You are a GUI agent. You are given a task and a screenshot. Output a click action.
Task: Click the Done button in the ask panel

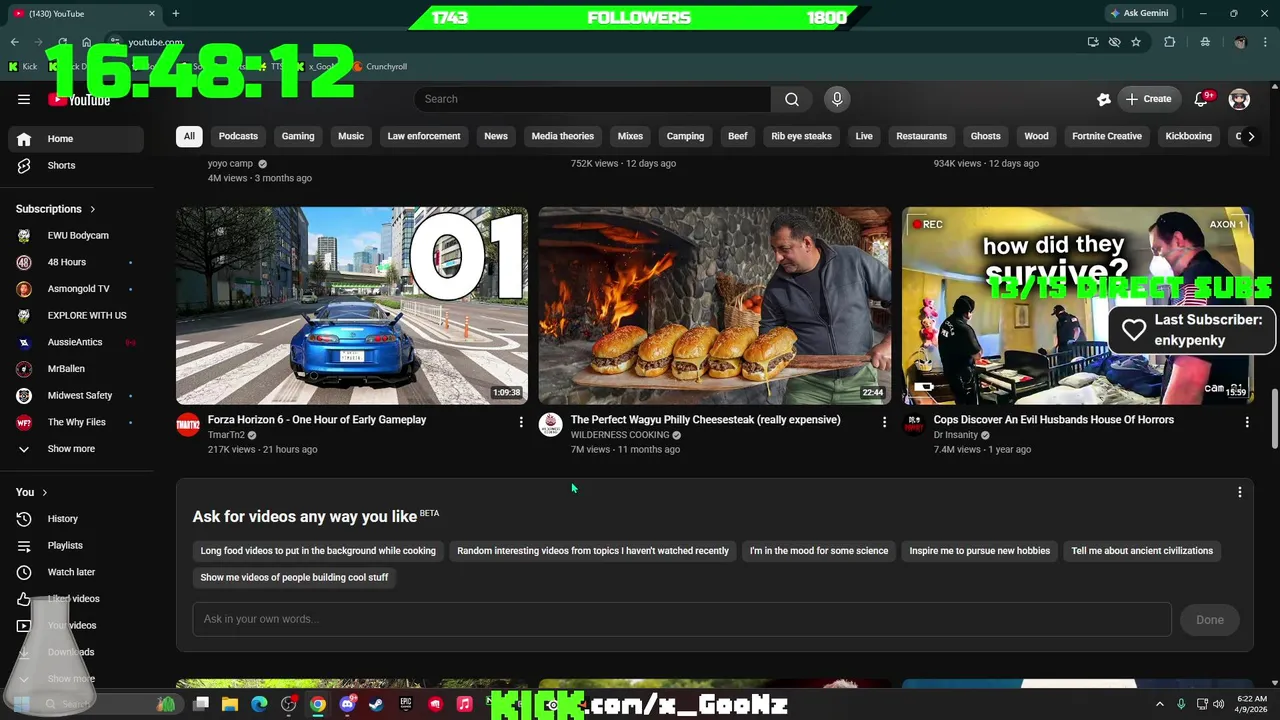coord(1210,620)
